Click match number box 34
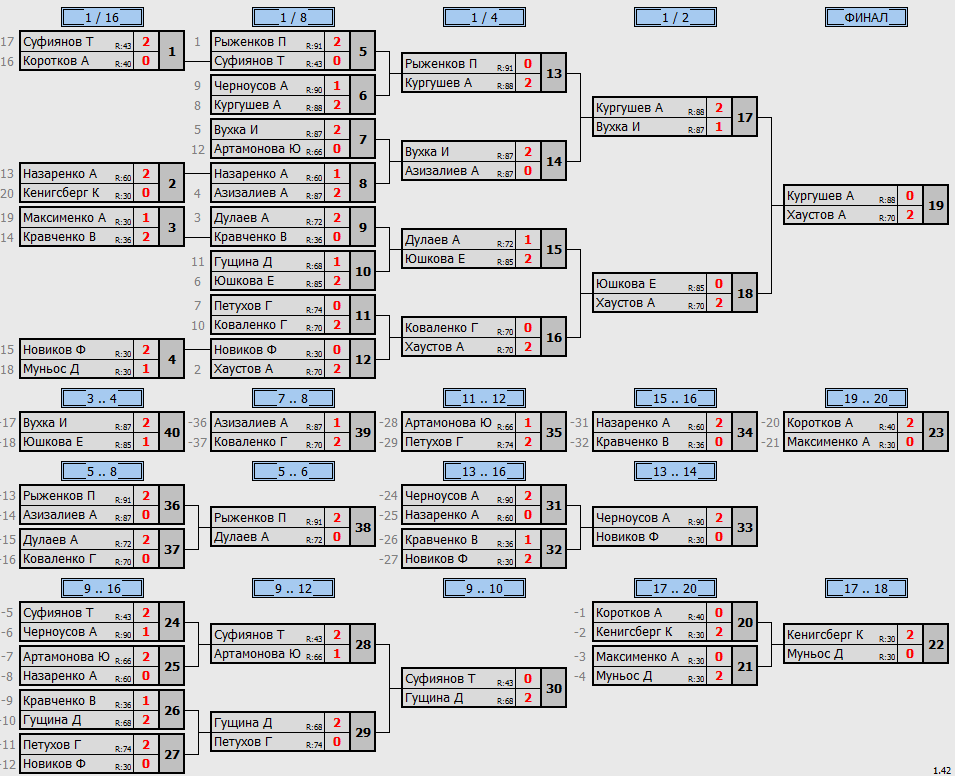Image resolution: width=955 pixels, height=776 pixels. (x=745, y=432)
